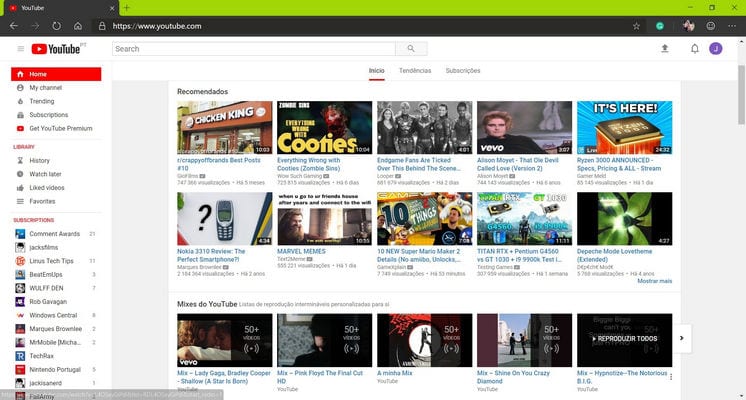
Task: Open the account avatar menu
Action: (x=716, y=49)
